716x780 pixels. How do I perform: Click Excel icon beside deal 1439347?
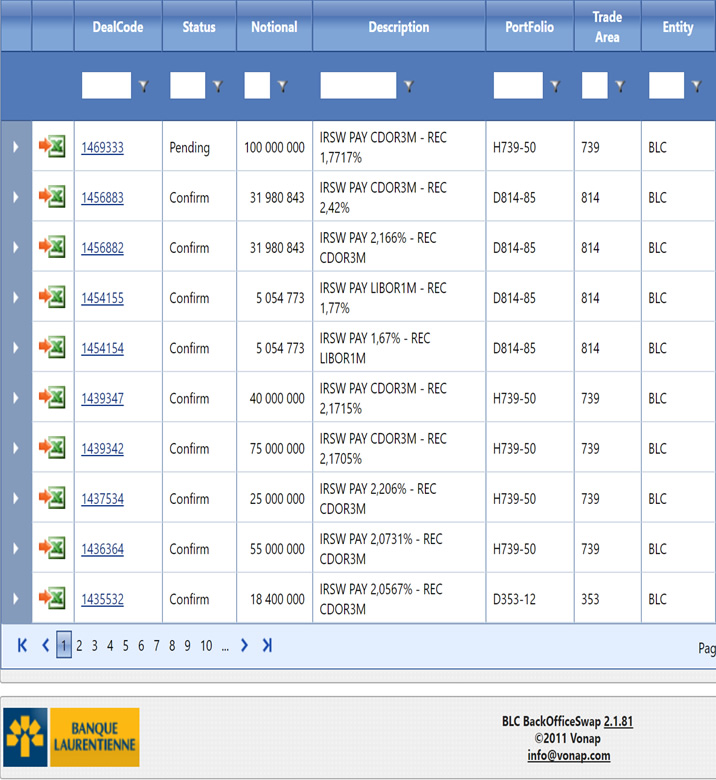click(52, 397)
